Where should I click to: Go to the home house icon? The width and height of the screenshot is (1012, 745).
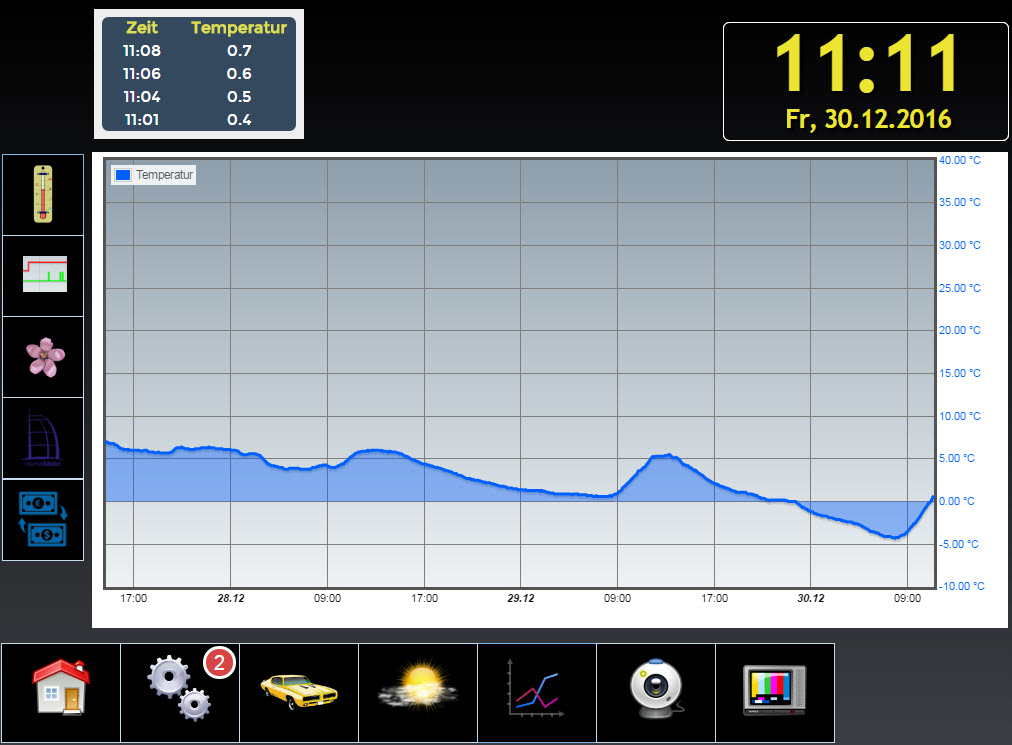(61, 686)
